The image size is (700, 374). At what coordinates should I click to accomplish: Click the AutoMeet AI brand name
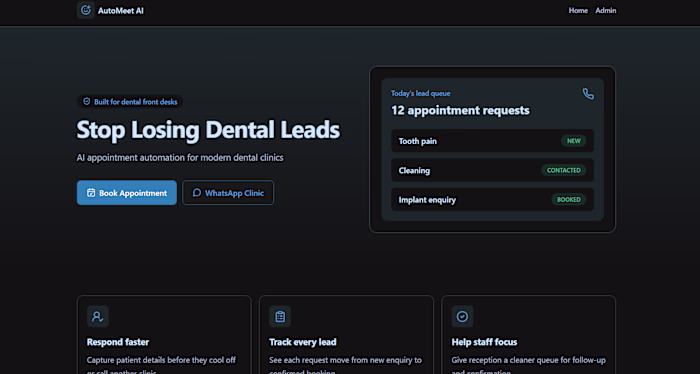pyautogui.click(x=121, y=11)
